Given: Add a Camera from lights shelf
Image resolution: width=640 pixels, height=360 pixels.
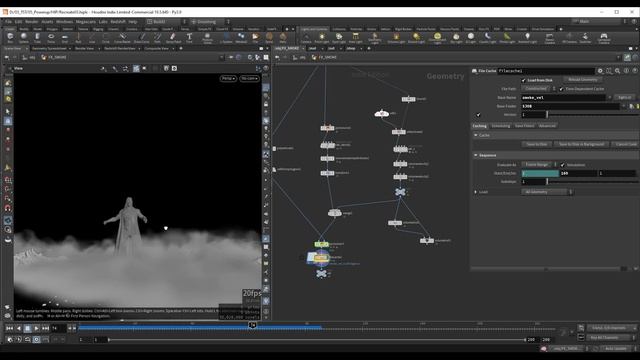Looking at the screenshot, I should click(x=306, y=38).
